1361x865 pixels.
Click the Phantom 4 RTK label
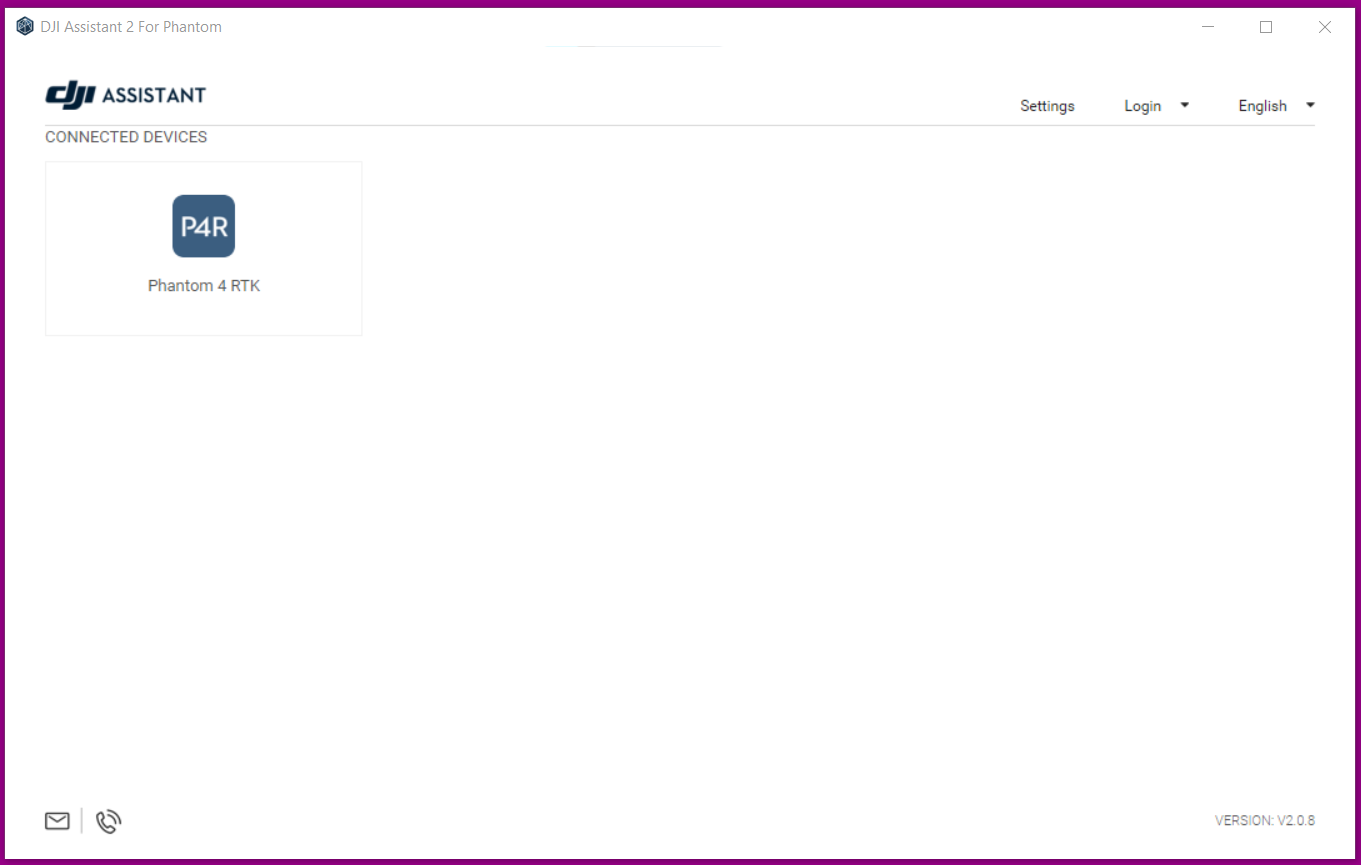click(x=204, y=285)
